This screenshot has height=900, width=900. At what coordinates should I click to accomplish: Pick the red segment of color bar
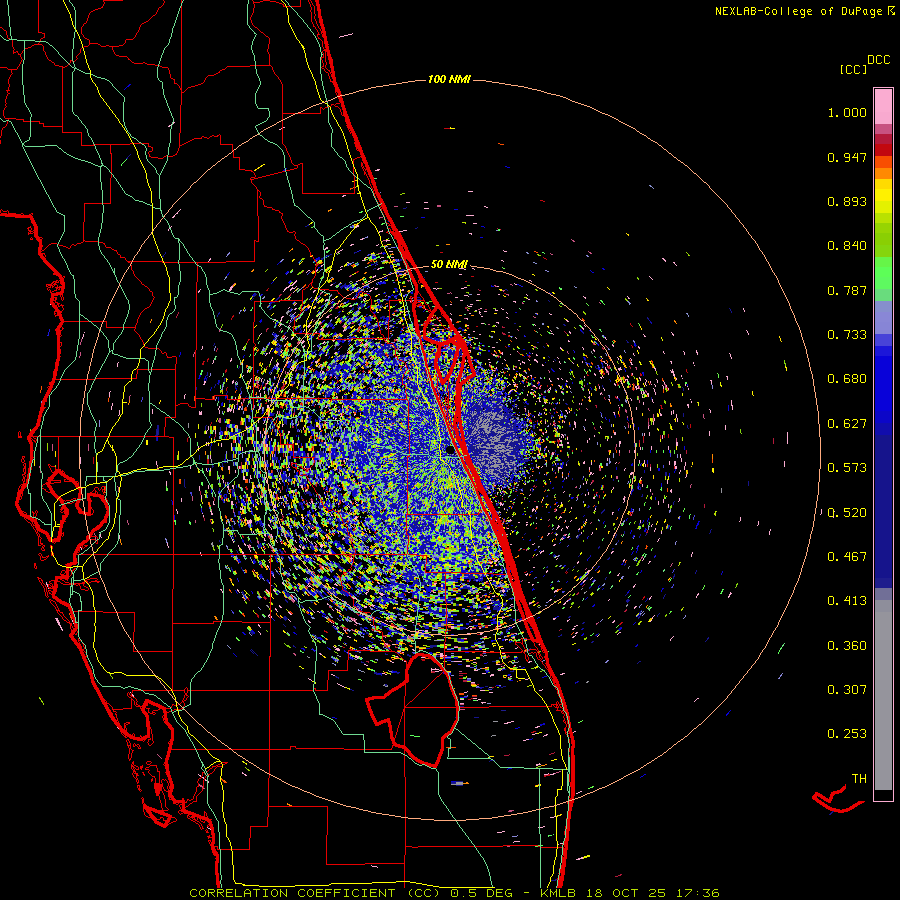pos(883,149)
